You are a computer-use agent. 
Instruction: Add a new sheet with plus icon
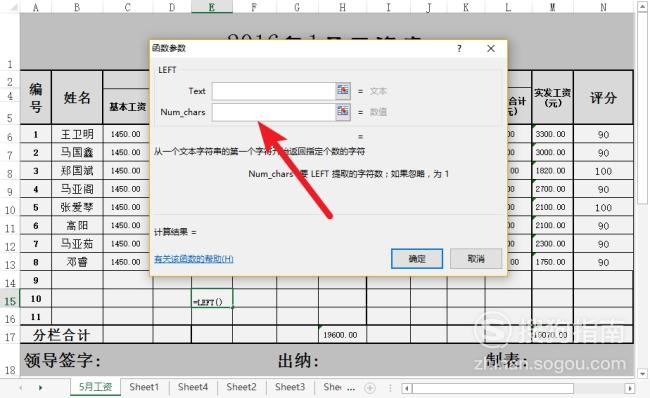(x=370, y=388)
